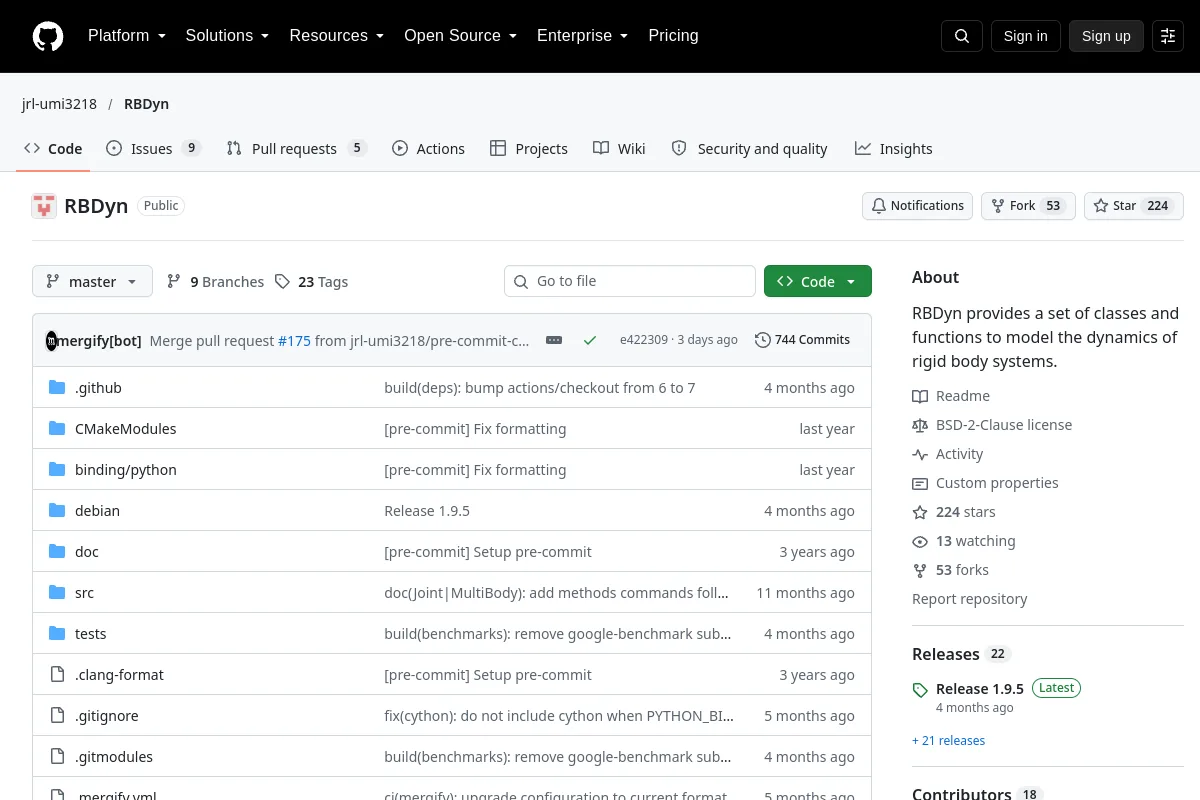Switch to the Wiki tab

619,148
